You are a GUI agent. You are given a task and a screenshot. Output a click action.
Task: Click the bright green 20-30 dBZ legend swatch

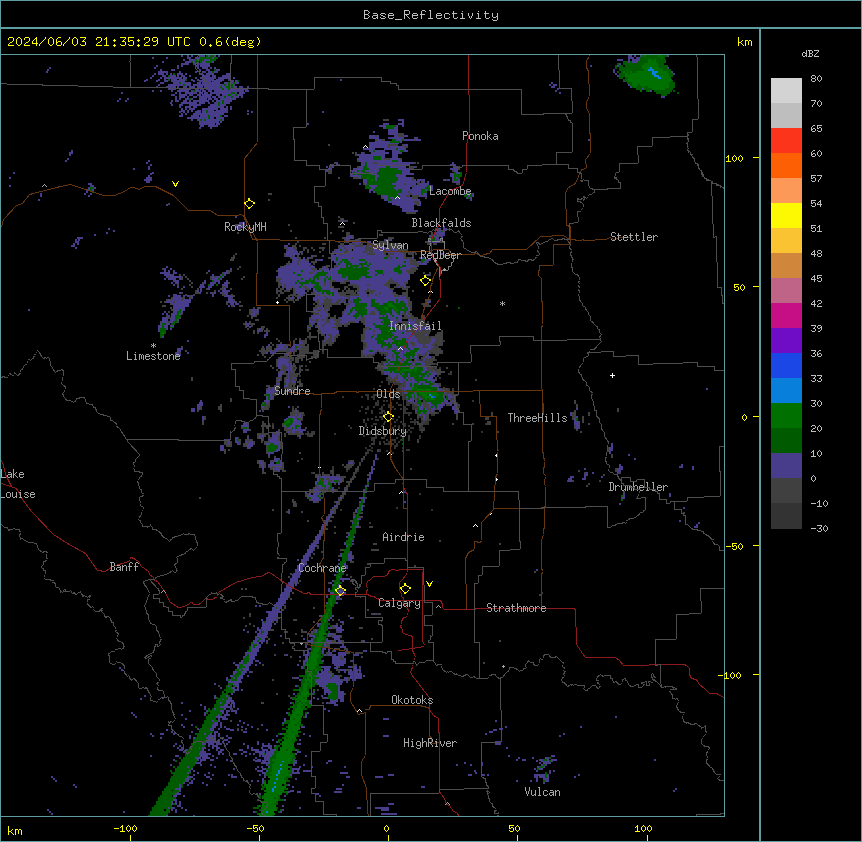pos(786,416)
